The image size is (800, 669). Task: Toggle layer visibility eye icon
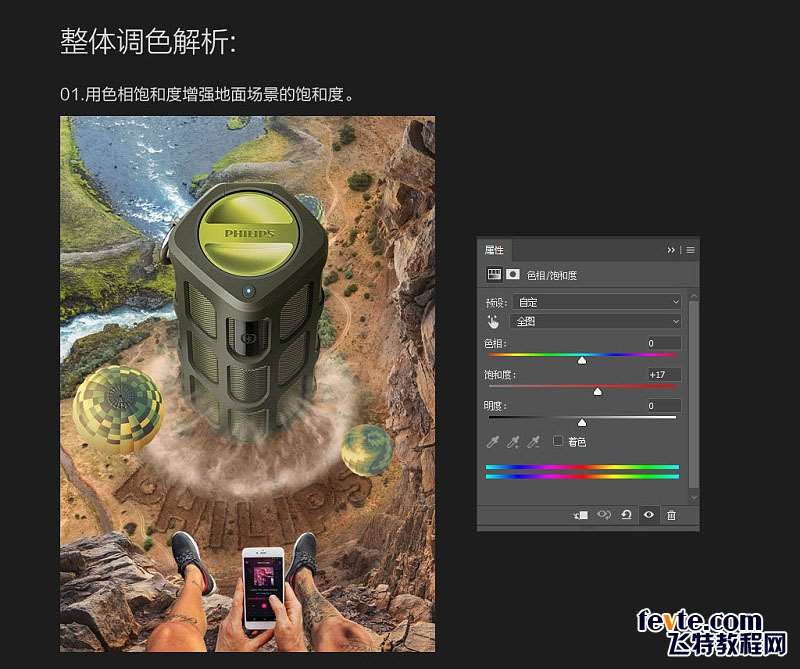coord(648,515)
